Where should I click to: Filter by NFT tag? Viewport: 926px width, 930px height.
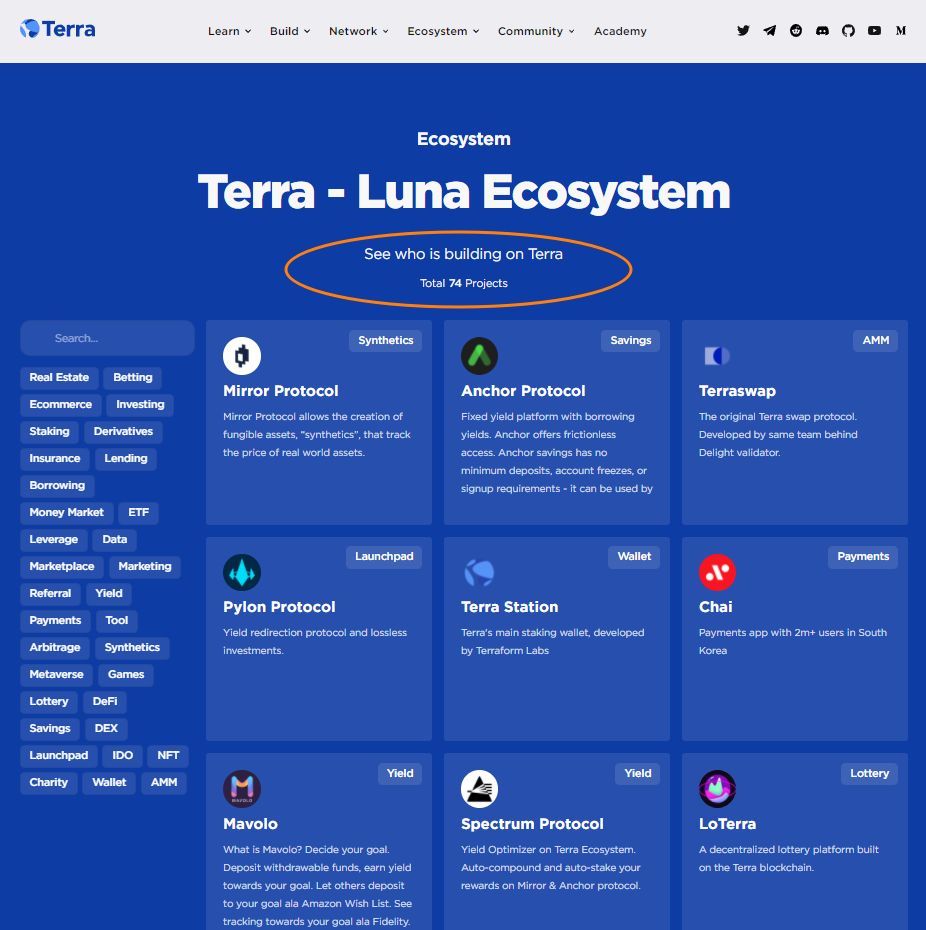coord(168,756)
